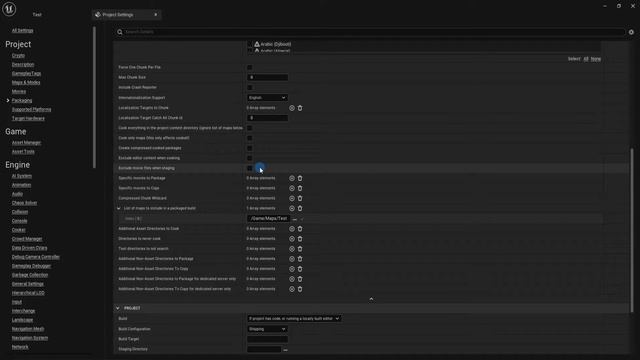This screenshot has width=640, height=360.
Task: Add element to Test directories to not search
Action: coord(292,249)
